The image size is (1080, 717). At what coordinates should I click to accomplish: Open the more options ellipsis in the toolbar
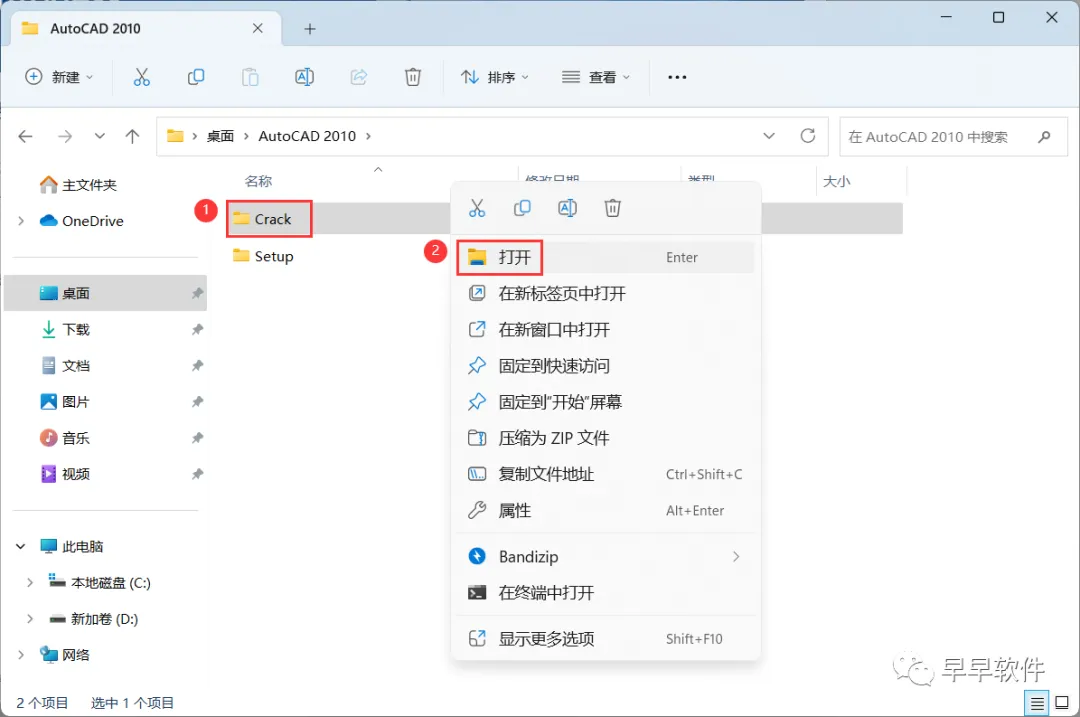pyautogui.click(x=677, y=77)
